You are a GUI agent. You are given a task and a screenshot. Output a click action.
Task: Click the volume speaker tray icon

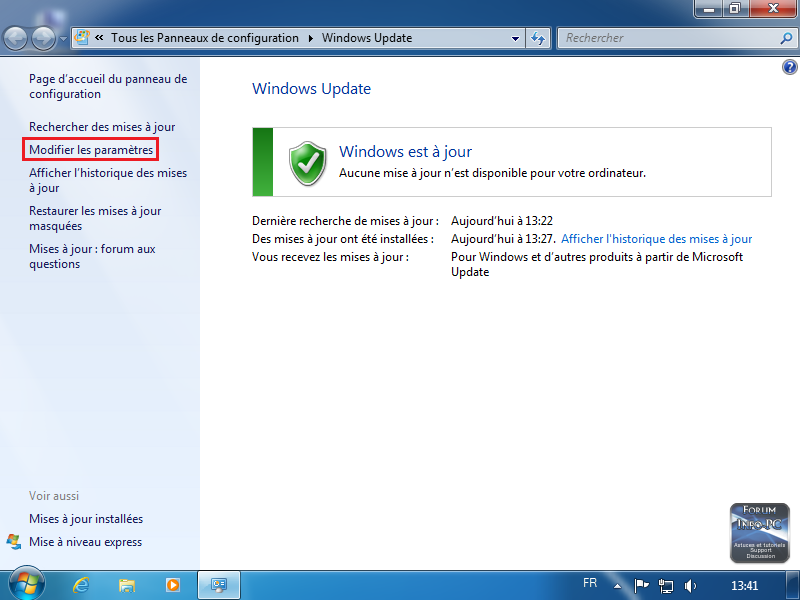690,586
